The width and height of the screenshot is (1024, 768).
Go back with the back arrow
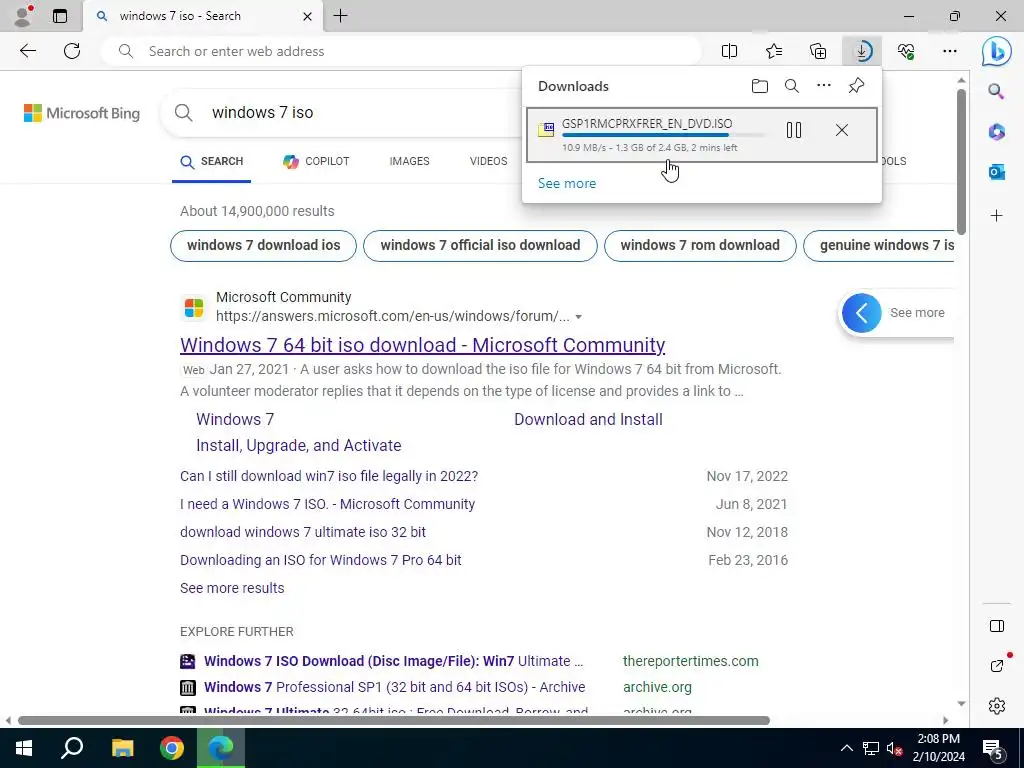tap(27, 51)
